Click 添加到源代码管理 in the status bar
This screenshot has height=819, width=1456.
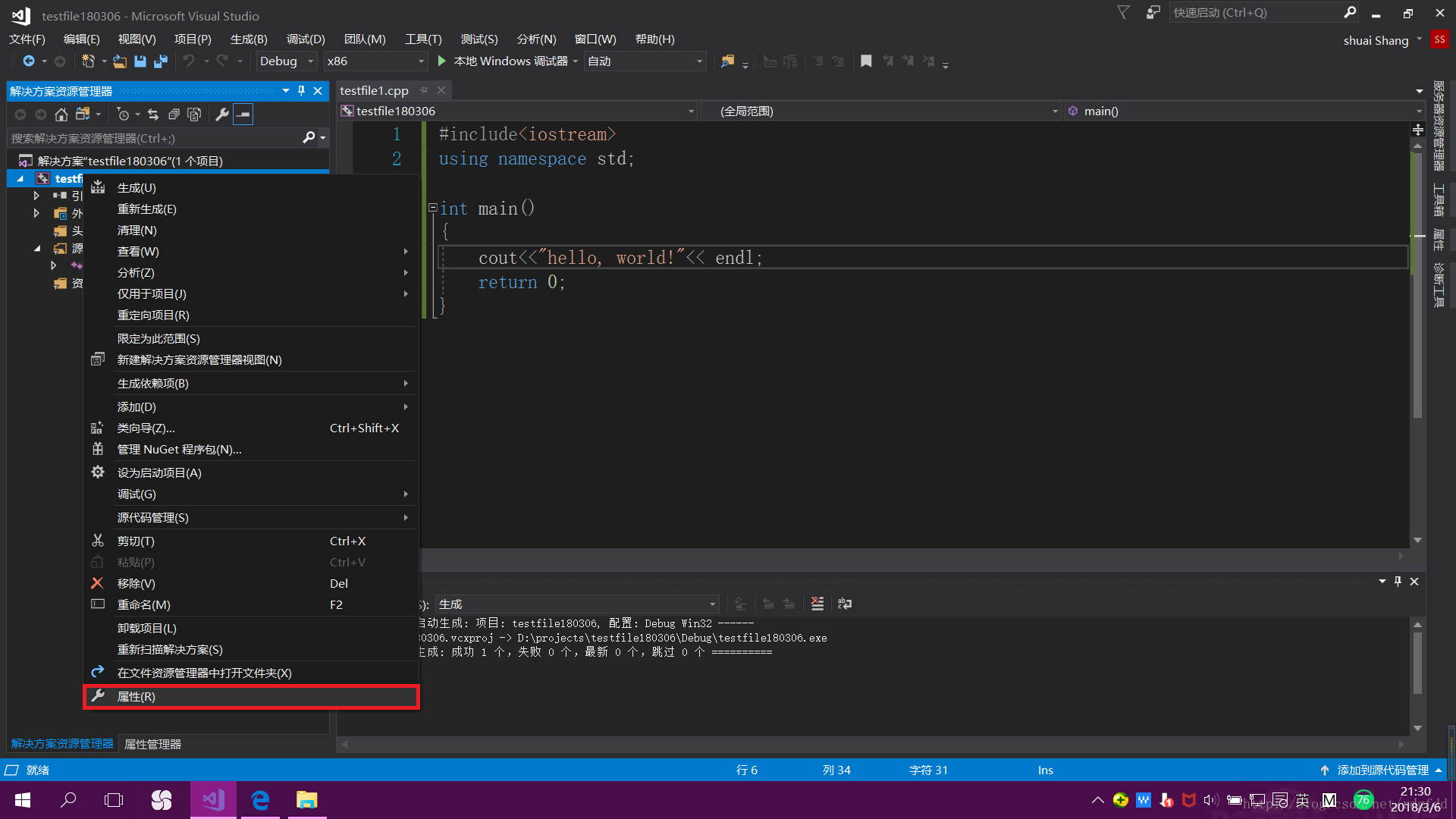pos(1382,770)
